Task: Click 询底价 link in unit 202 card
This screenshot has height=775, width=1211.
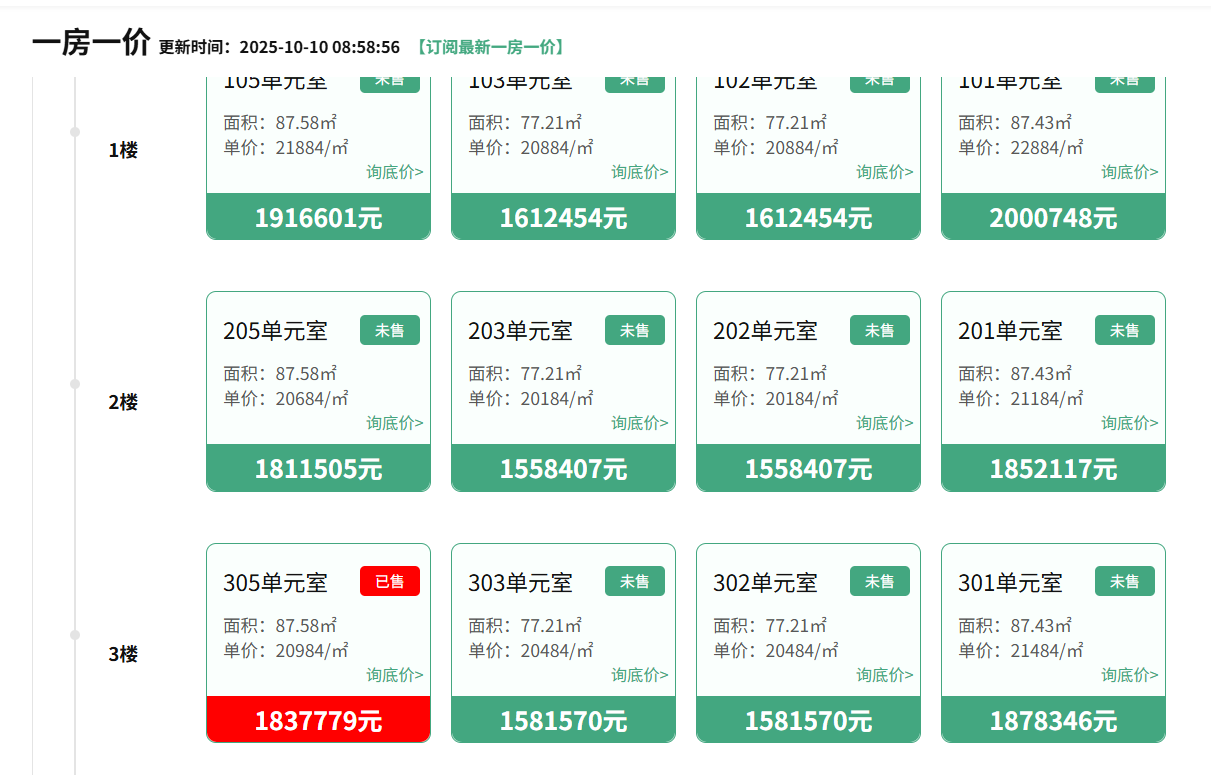Action: coord(884,423)
